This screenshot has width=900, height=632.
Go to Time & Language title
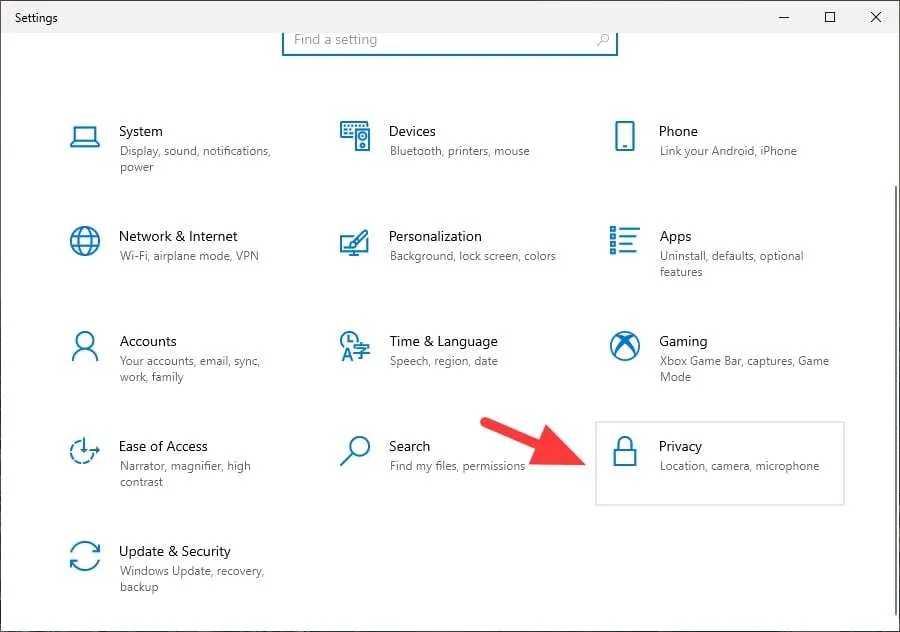click(x=443, y=342)
